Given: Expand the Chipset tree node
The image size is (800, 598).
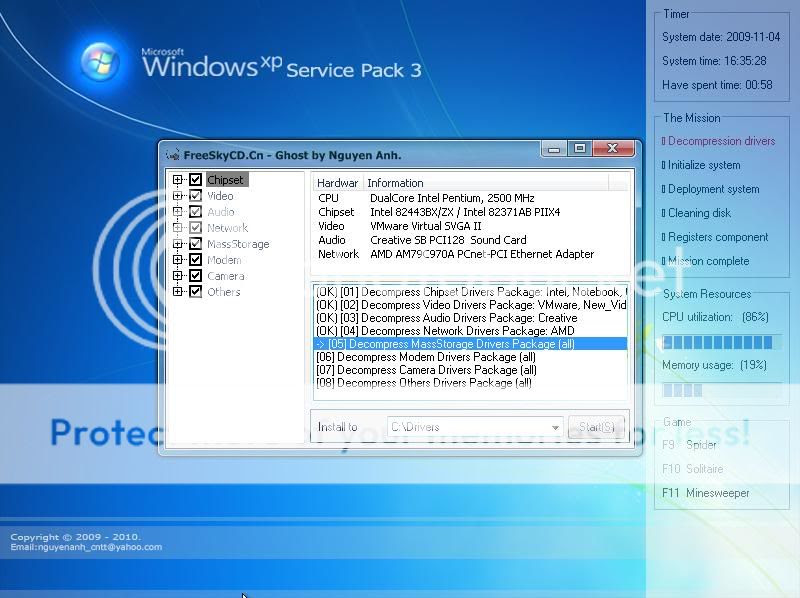Looking at the screenshot, I should coord(177,180).
